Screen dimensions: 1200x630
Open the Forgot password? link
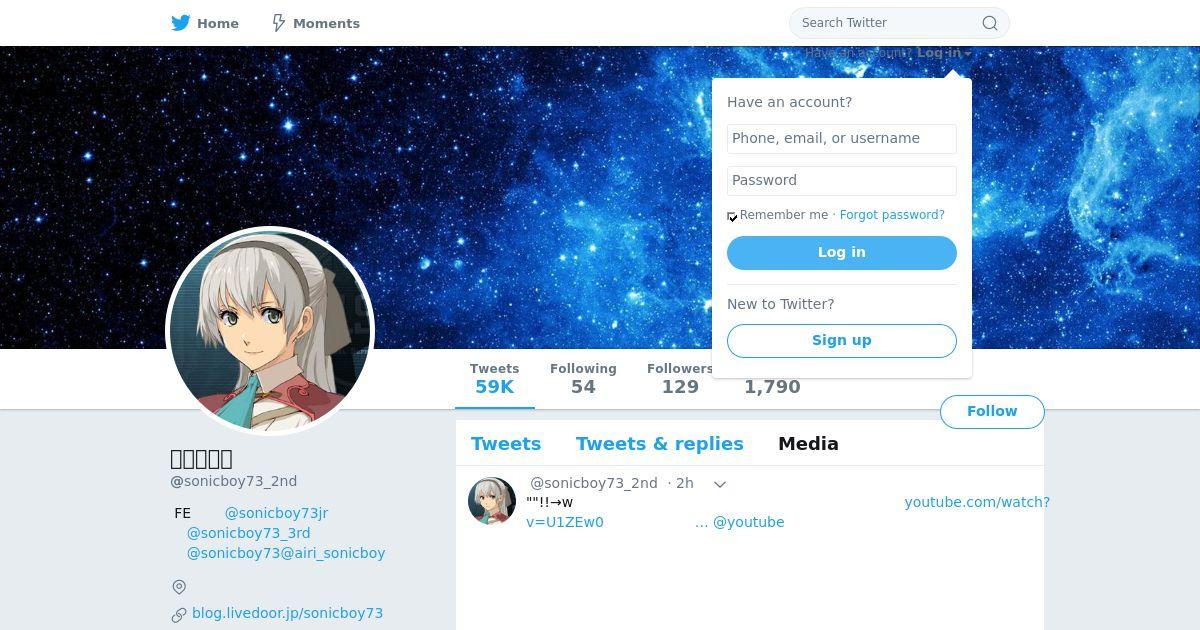(x=892, y=215)
